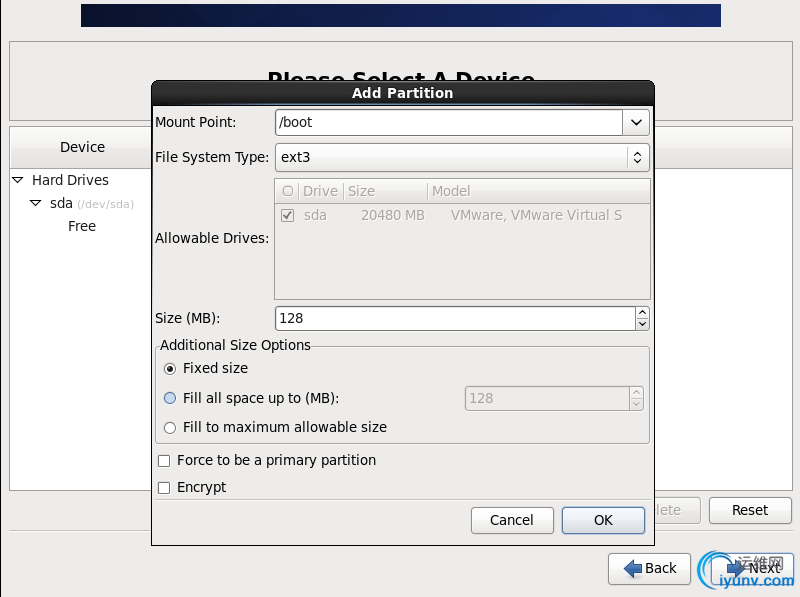Choose Fill to maximum allowable size
The width and height of the screenshot is (800, 597).
click(170, 427)
